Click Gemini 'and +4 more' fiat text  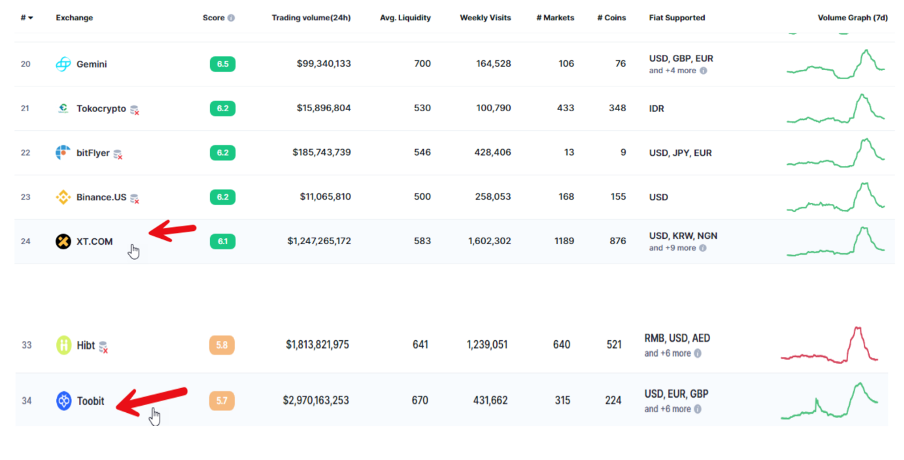[x=672, y=70]
